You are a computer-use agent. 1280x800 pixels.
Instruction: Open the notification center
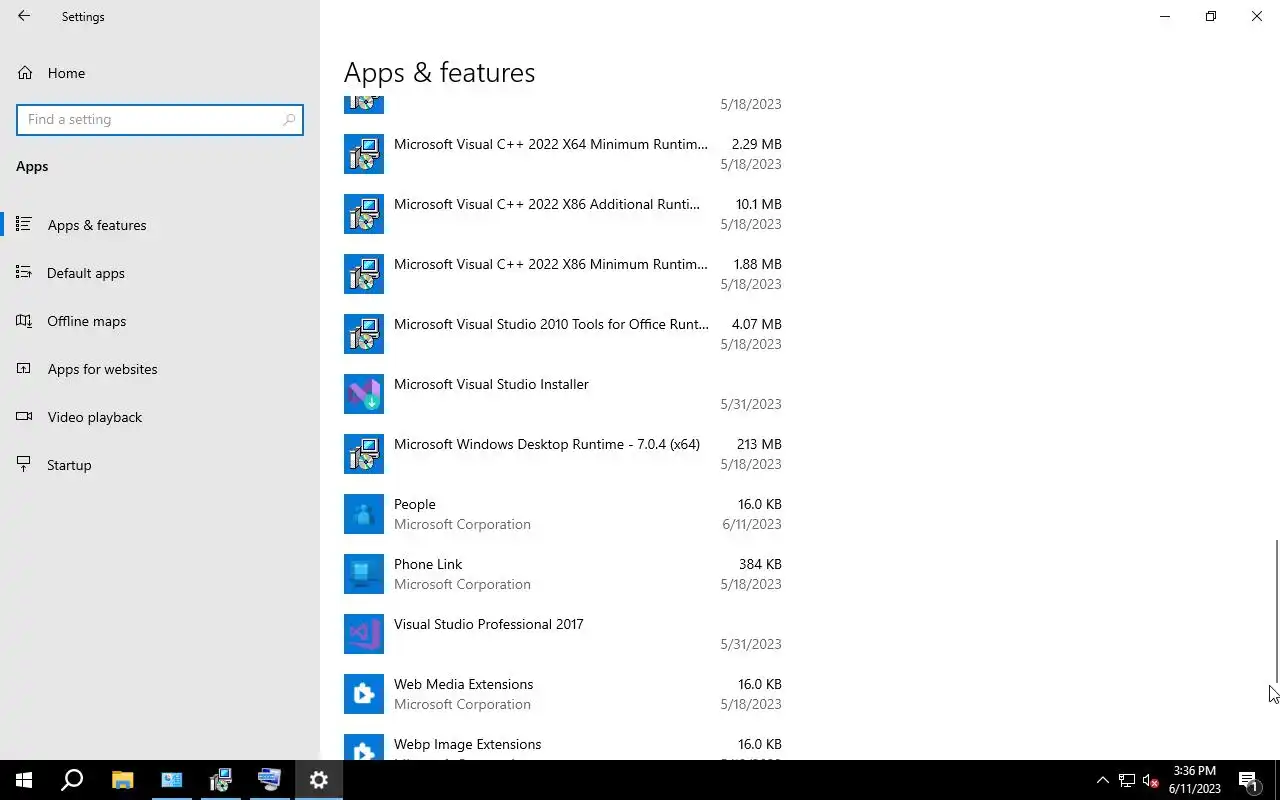[x=1248, y=780]
